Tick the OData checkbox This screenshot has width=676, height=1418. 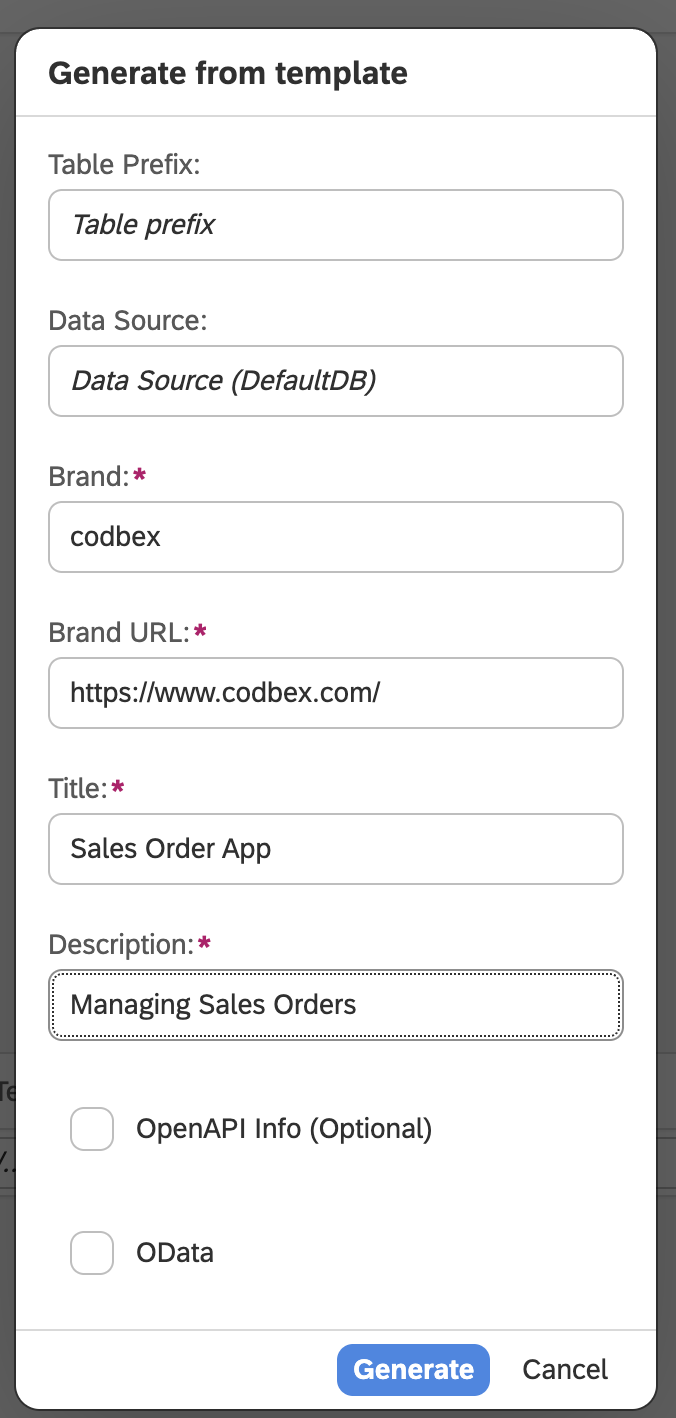(92, 1253)
